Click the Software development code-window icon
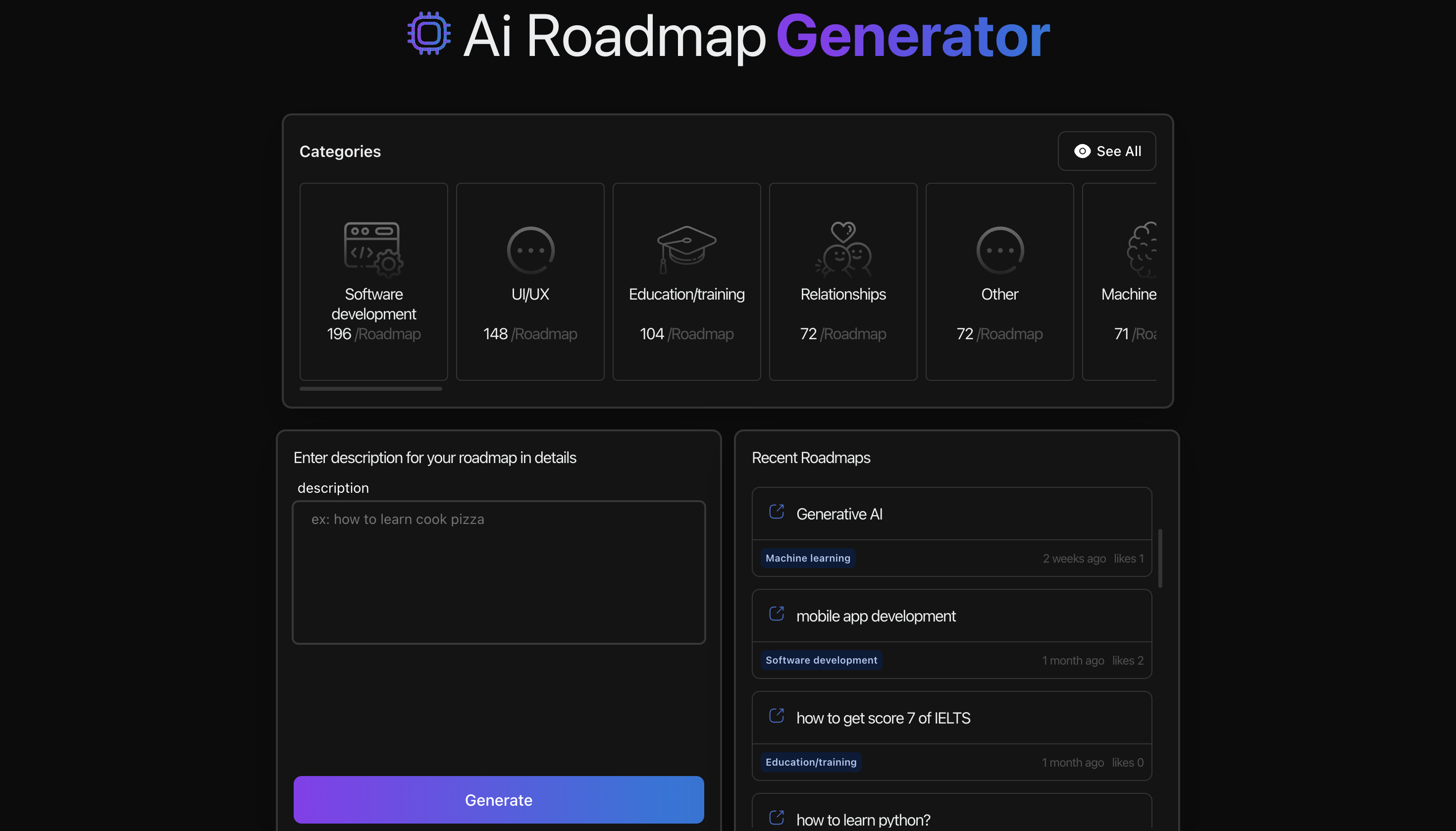Image resolution: width=1456 pixels, height=831 pixels. pyautogui.click(x=373, y=250)
